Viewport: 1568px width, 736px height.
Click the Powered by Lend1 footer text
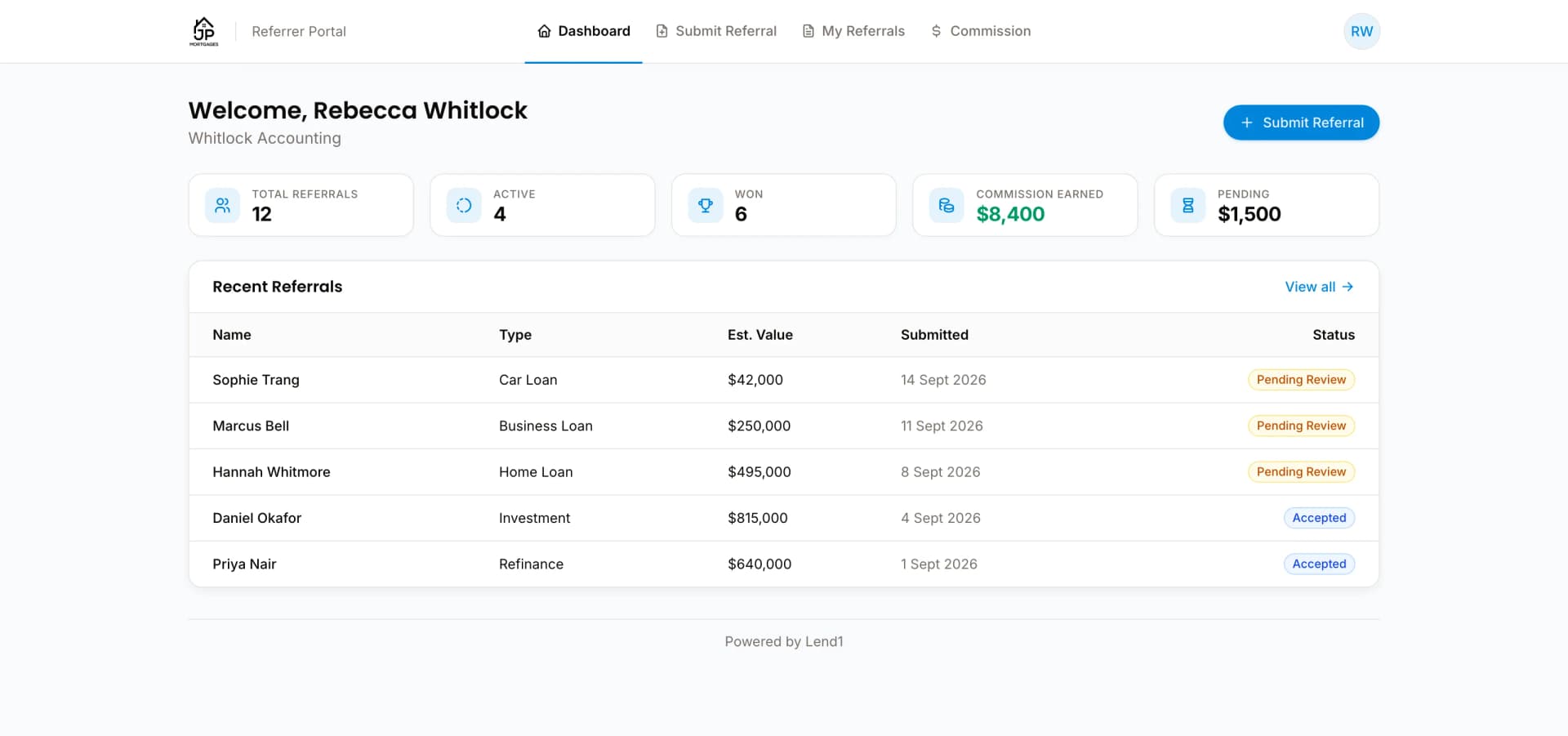[x=784, y=642]
